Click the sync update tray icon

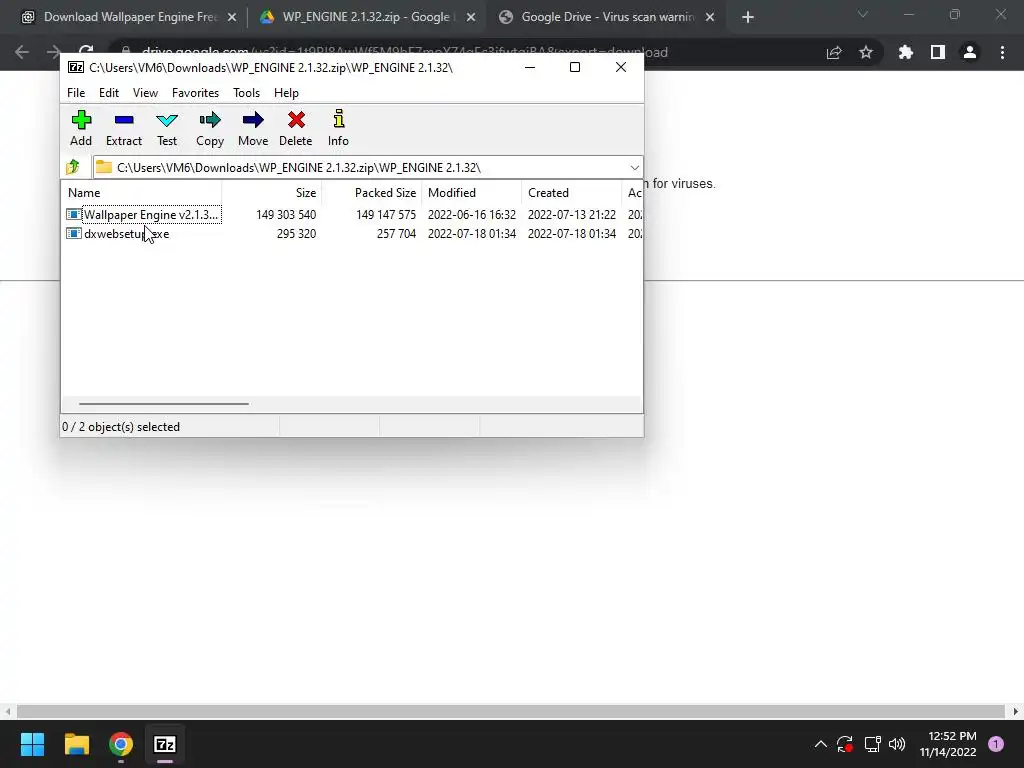[x=845, y=744]
